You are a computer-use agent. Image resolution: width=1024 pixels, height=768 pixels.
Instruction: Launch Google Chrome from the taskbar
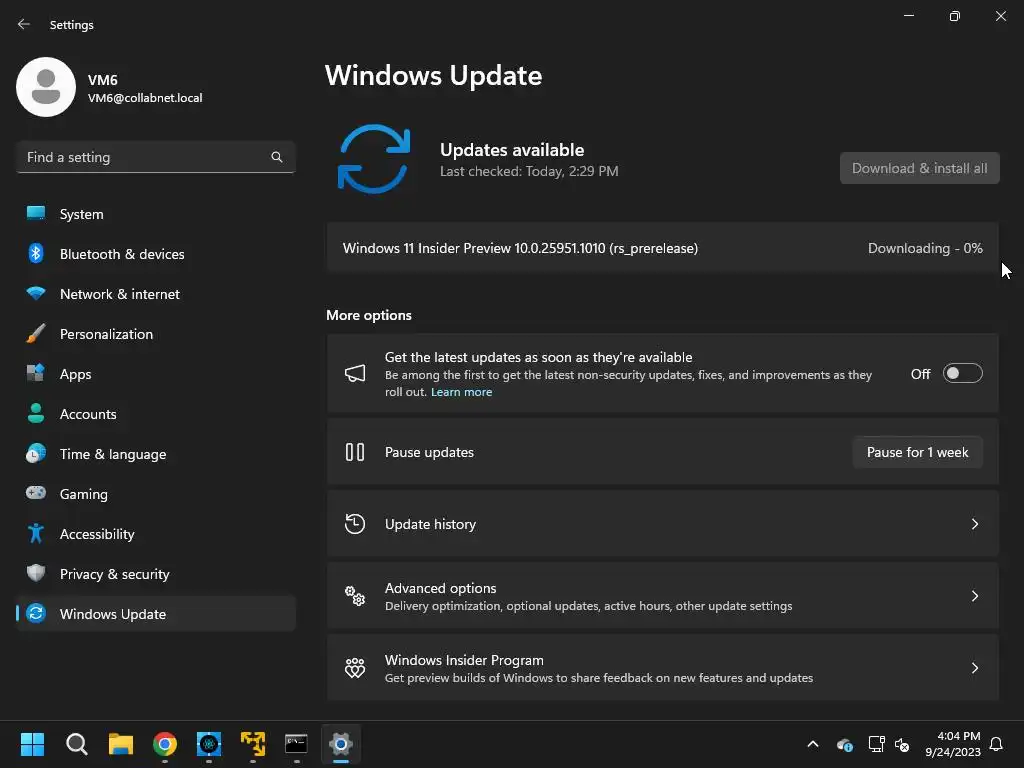coord(165,744)
